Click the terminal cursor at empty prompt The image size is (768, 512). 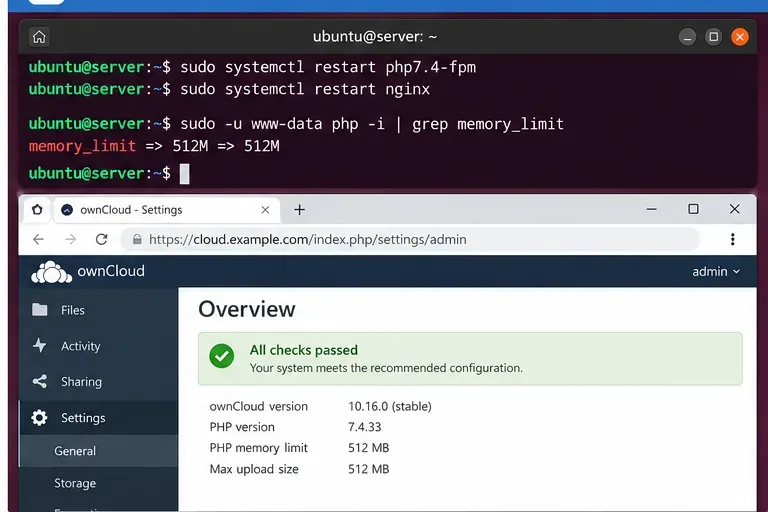[x=185, y=174]
